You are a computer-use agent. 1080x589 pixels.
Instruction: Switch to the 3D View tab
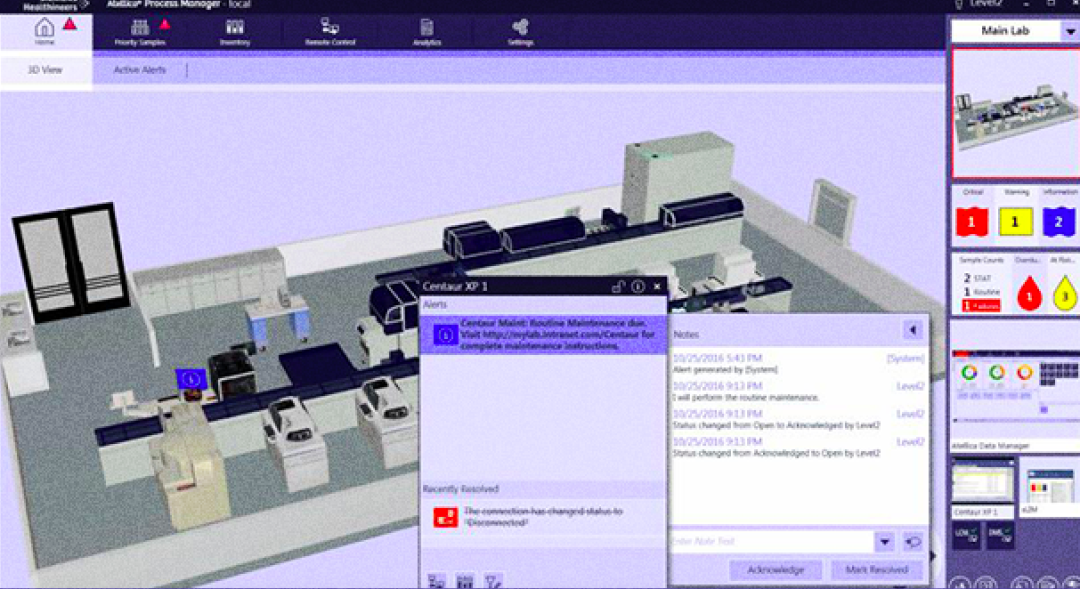tap(45, 70)
